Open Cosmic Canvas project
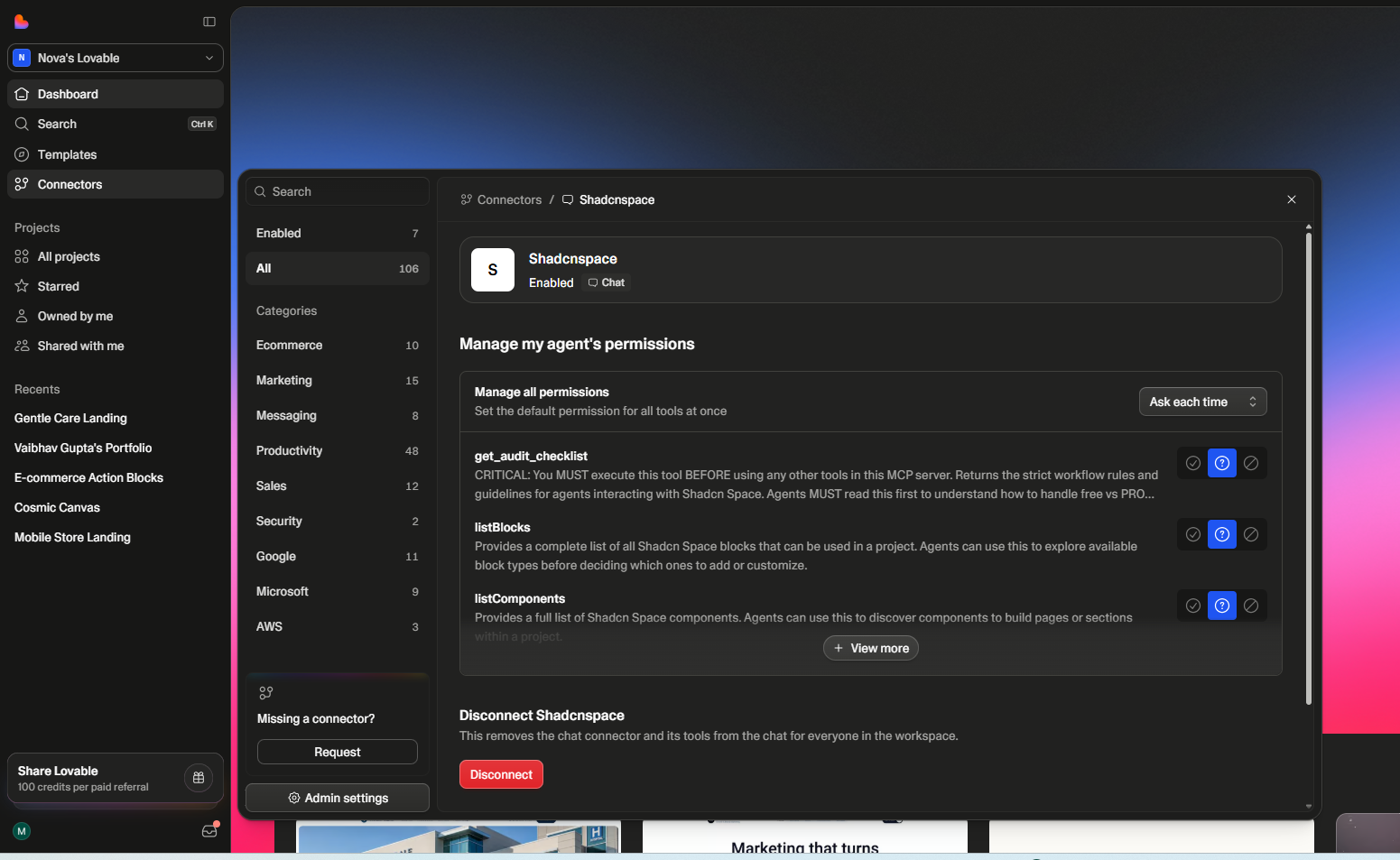 pyautogui.click(x=57, y=507)
